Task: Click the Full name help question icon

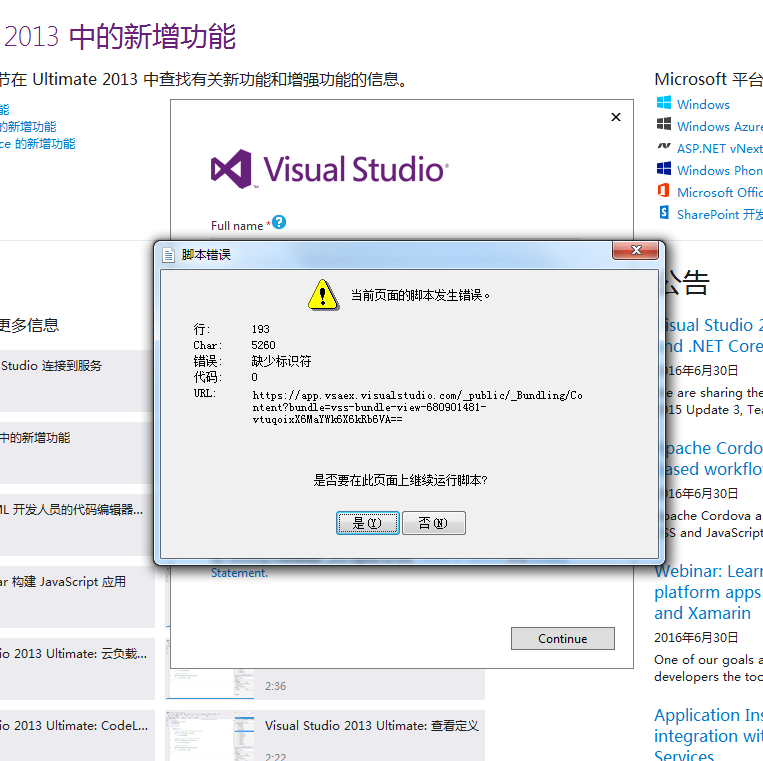Action: click(279, 222)
